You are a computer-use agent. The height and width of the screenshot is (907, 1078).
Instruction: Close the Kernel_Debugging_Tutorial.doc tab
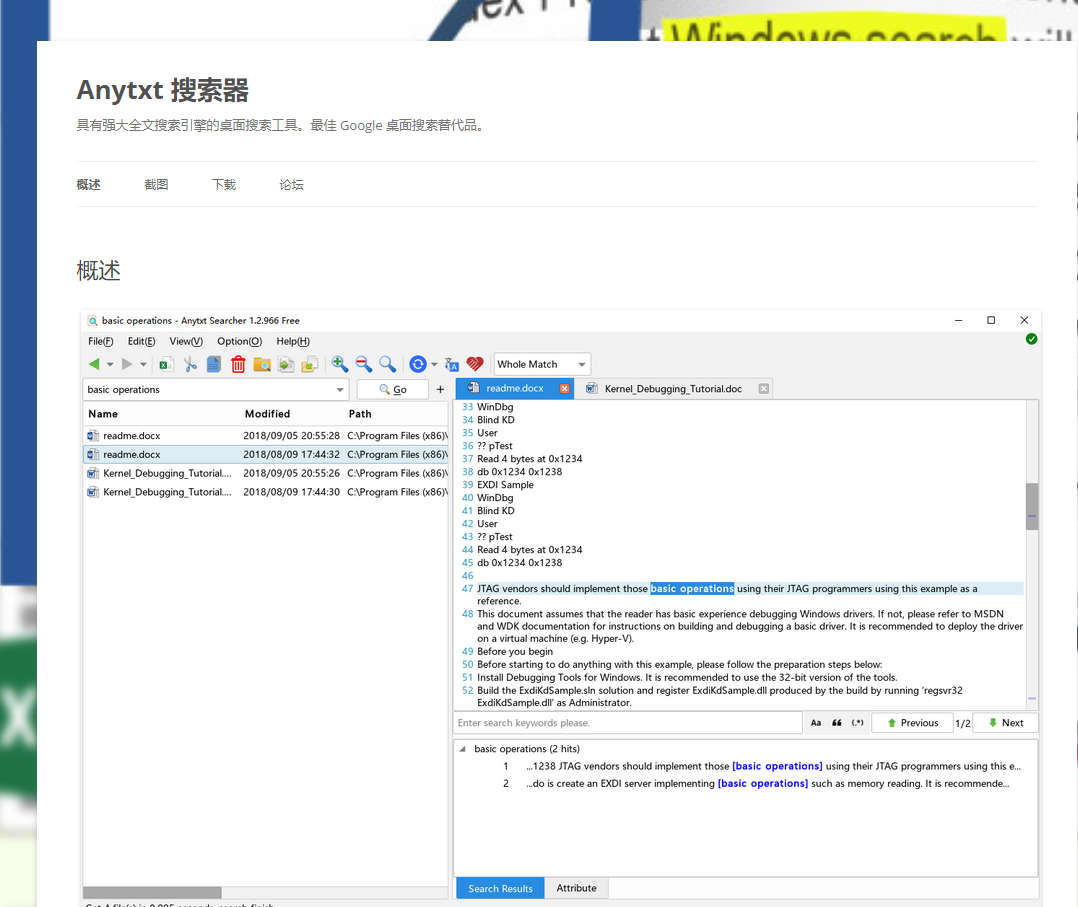coord(764,389)
